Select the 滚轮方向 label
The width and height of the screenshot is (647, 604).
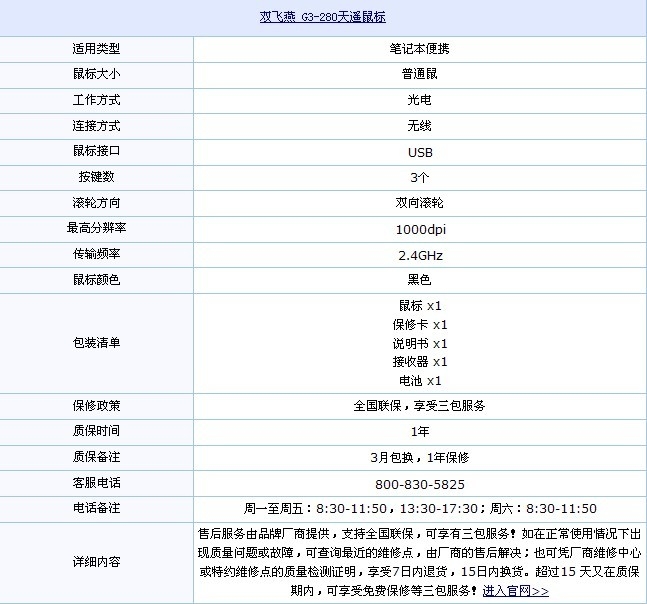pos(97,203)
